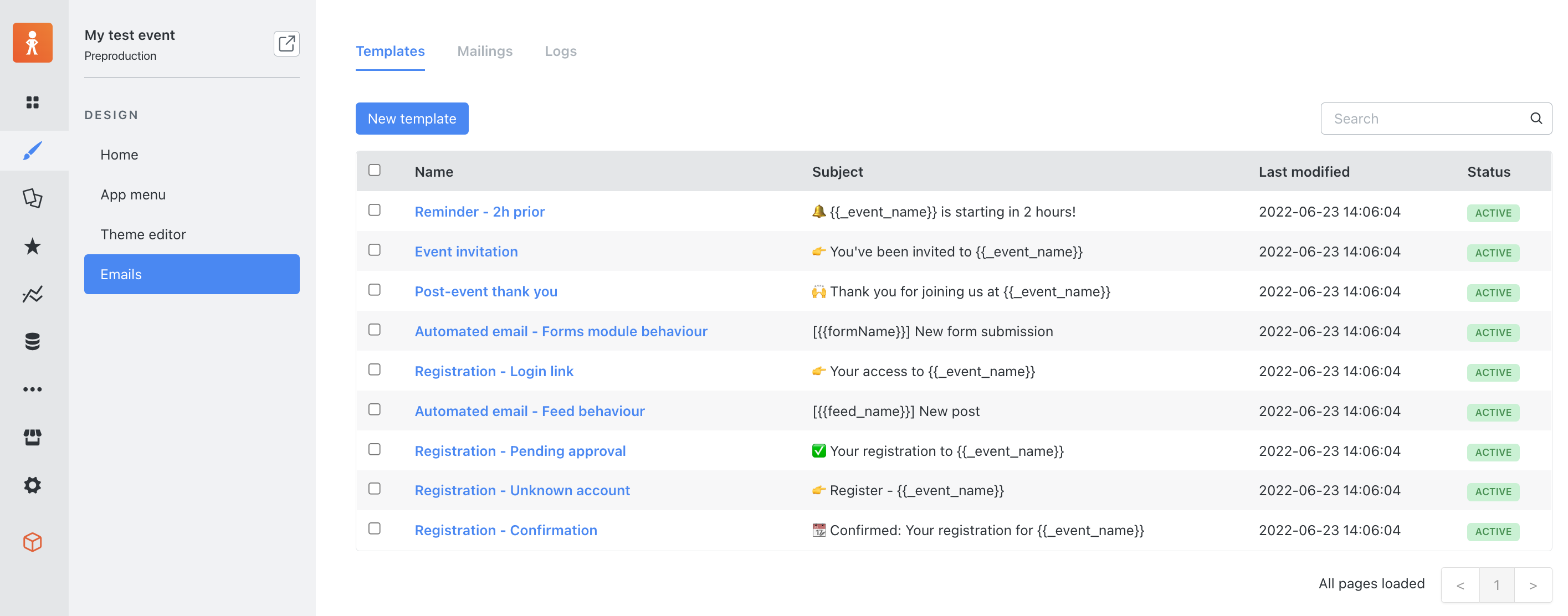This screenshot has height=616, width=1568.
Task: Open event in new window icon
Action: (286, 44)
